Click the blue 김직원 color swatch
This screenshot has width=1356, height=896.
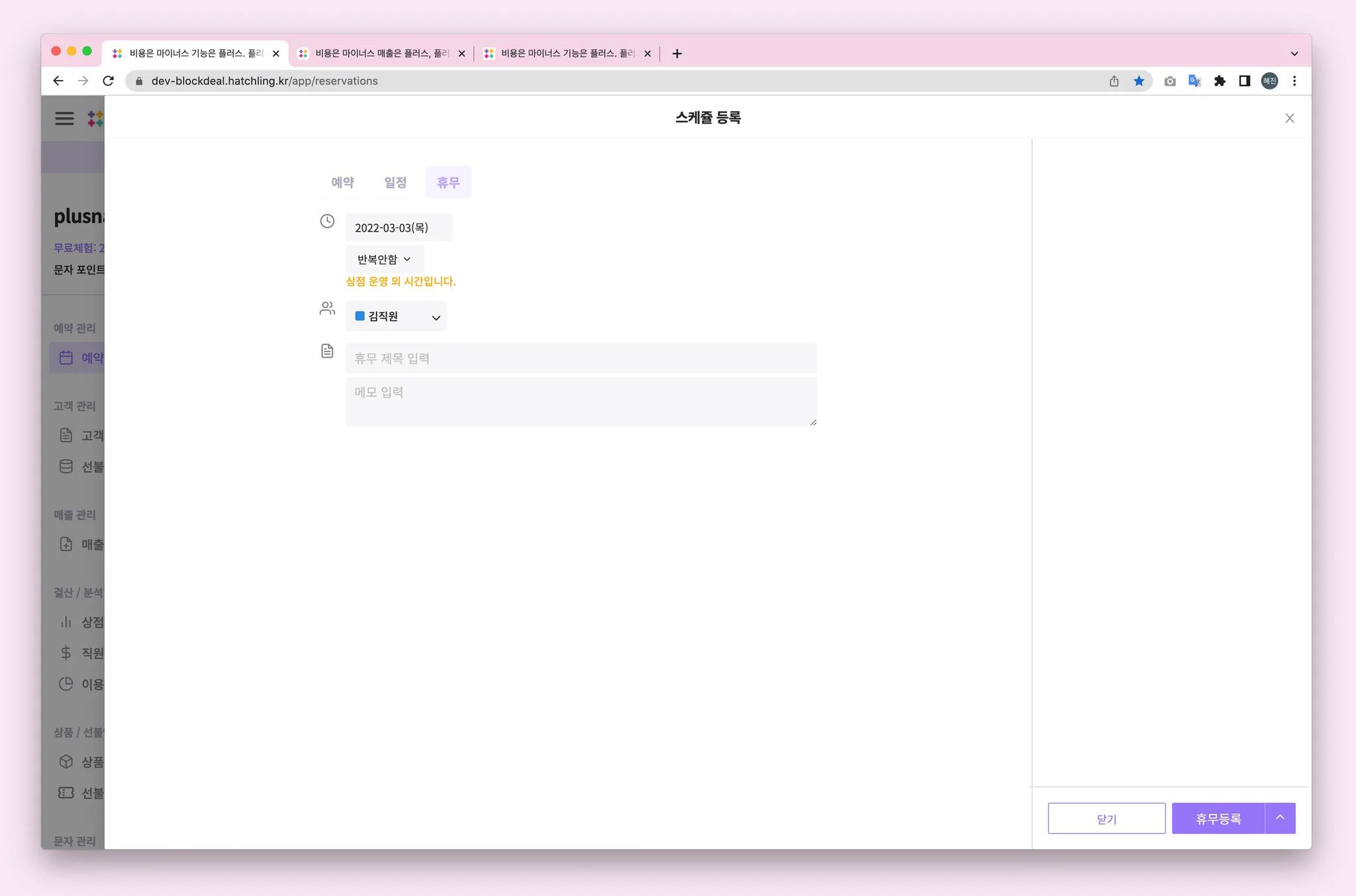pos(360,316)
